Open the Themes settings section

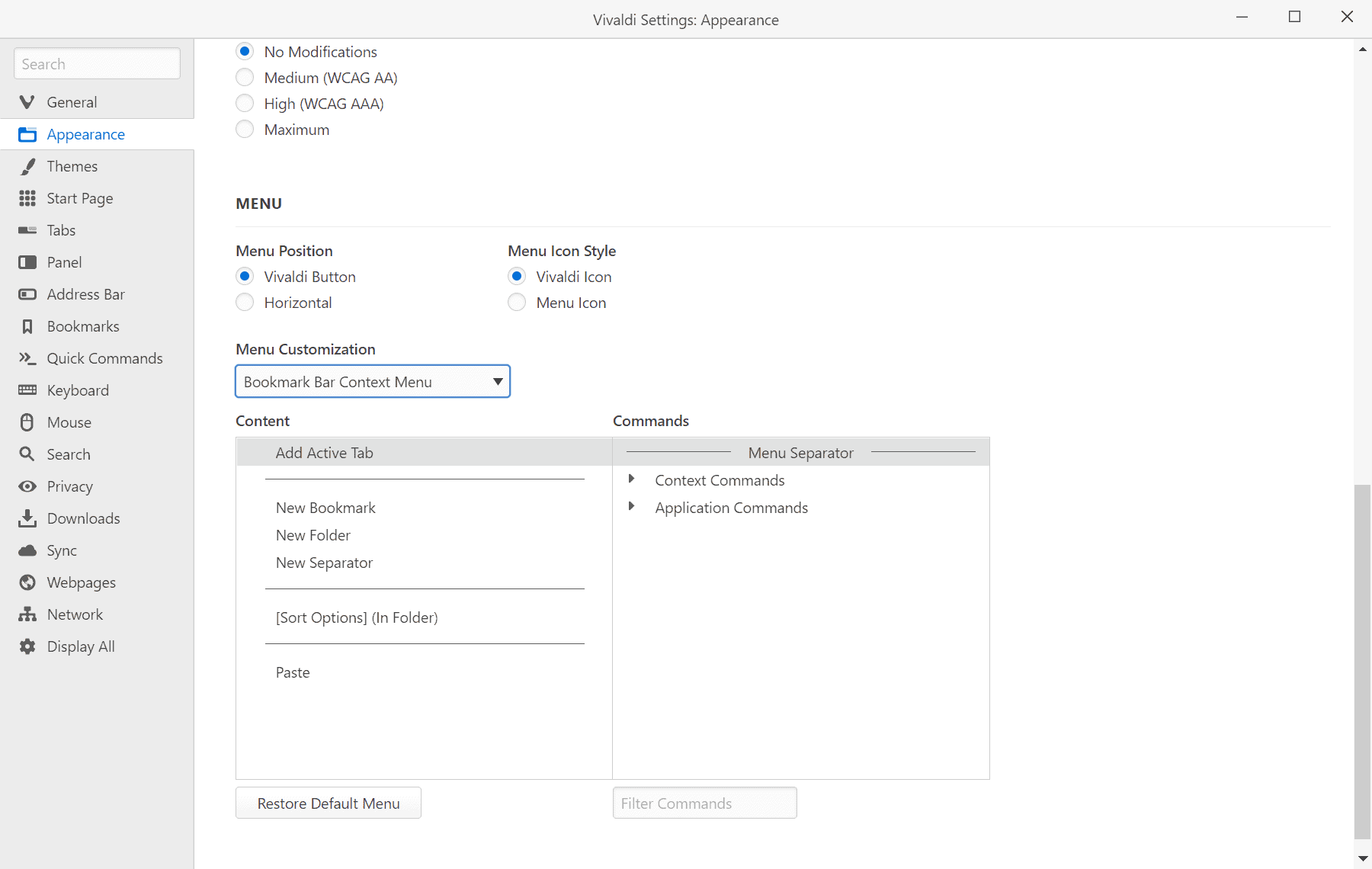(72, 165)
